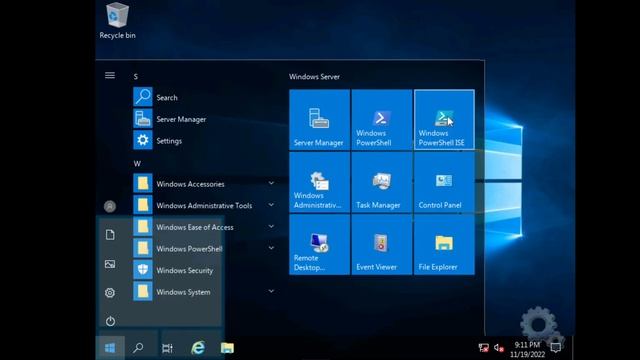
Task: Open the Action Center notifications icon
Action: coord(556,348)
